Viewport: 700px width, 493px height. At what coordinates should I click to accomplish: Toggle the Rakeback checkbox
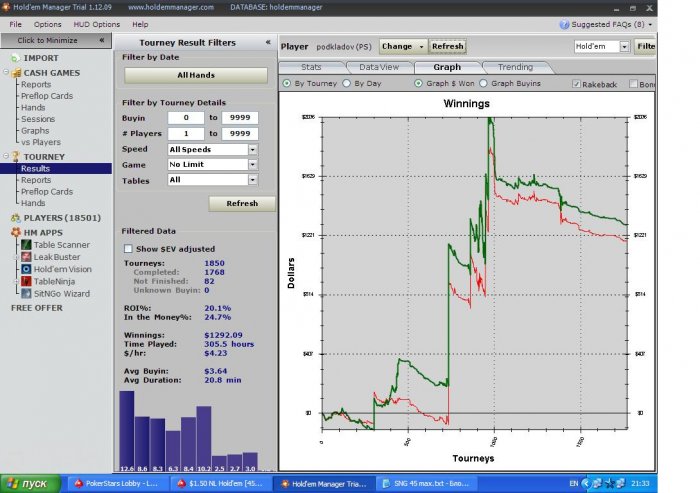(576, 84)
